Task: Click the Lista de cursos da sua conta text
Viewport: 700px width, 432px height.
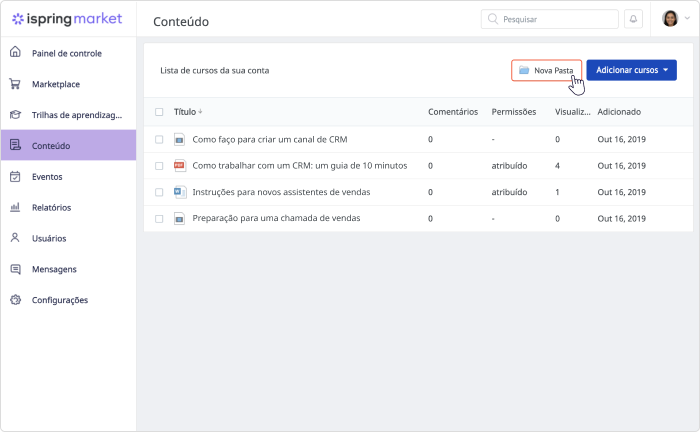Action: click(215, 71)
